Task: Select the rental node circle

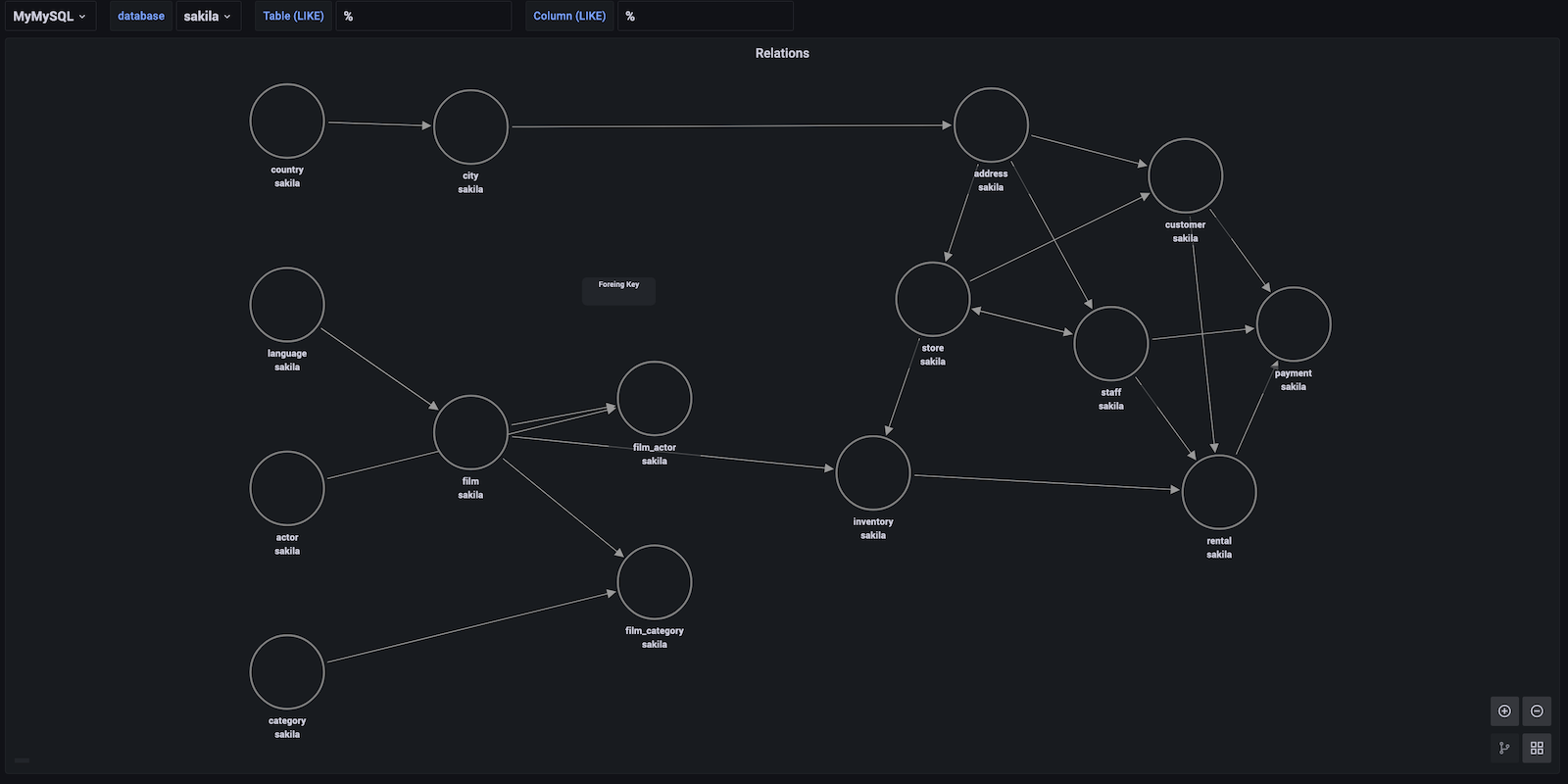Action: pyautogui.click(x=1219, y=492)
